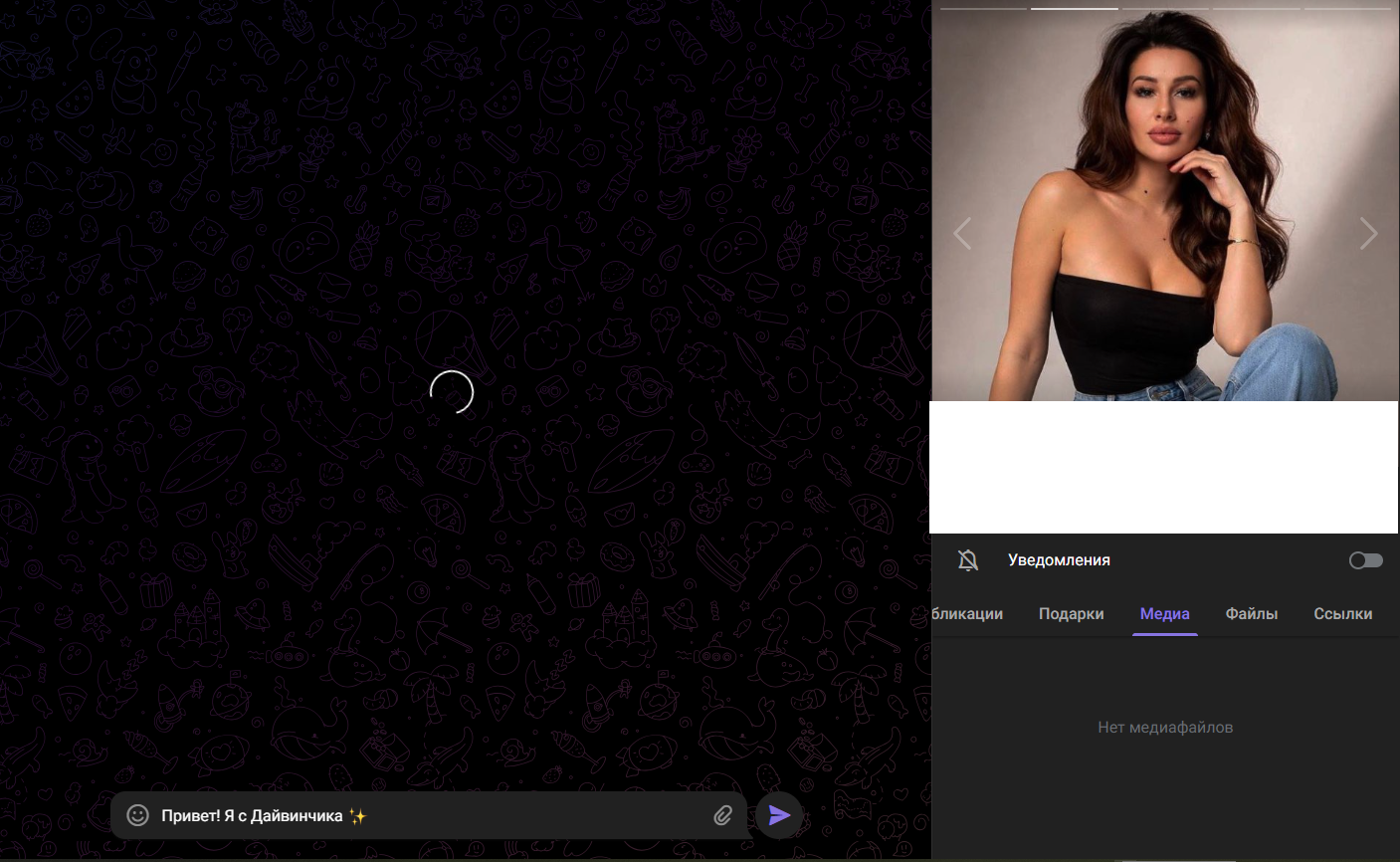Switch to the Подарки tab

point(1072,614)
